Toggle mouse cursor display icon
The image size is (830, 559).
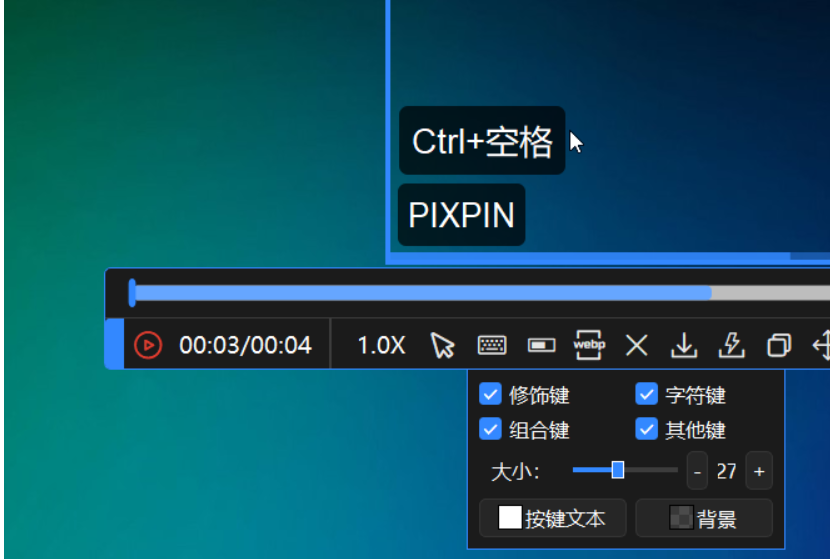click(x=443, y=345)
